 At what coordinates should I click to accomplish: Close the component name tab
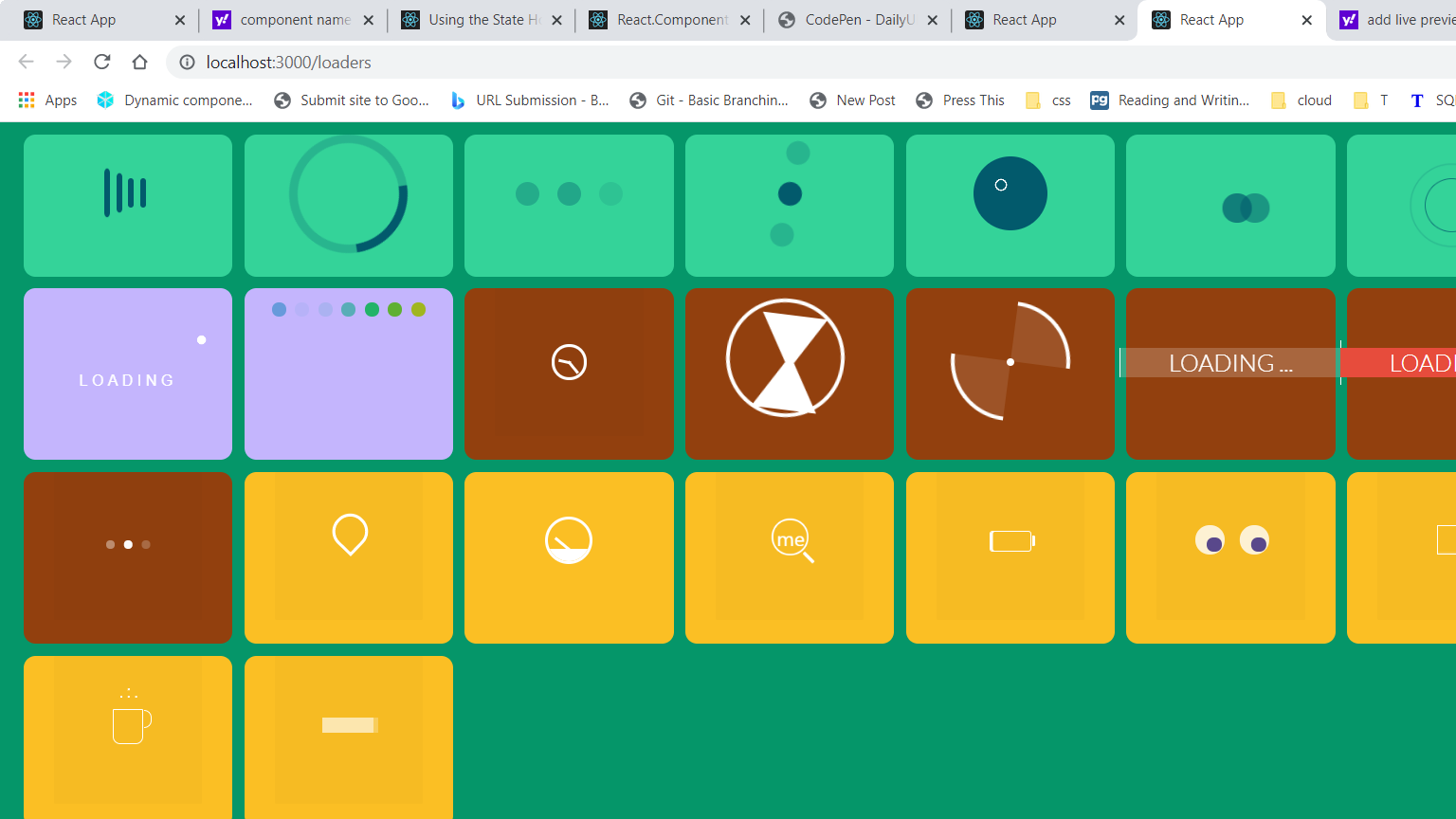click(x=368, y=20)
